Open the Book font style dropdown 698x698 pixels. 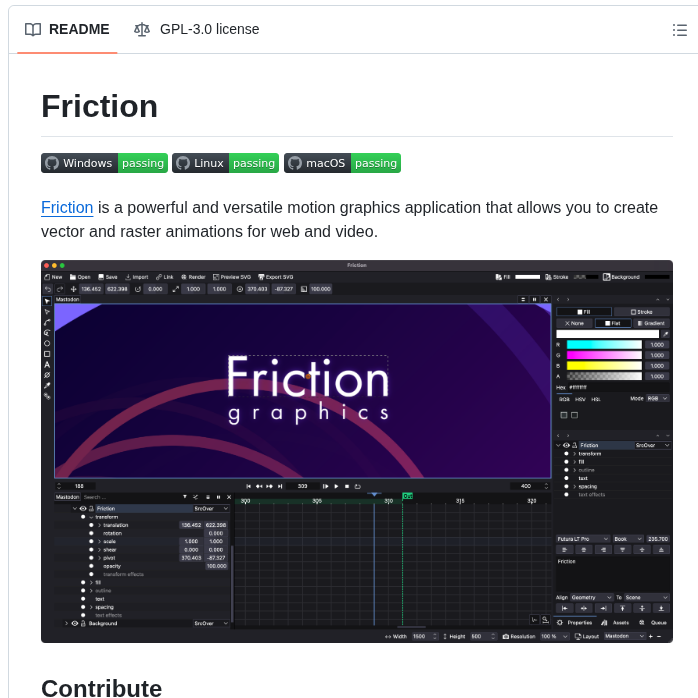click(x=628, y=539)
